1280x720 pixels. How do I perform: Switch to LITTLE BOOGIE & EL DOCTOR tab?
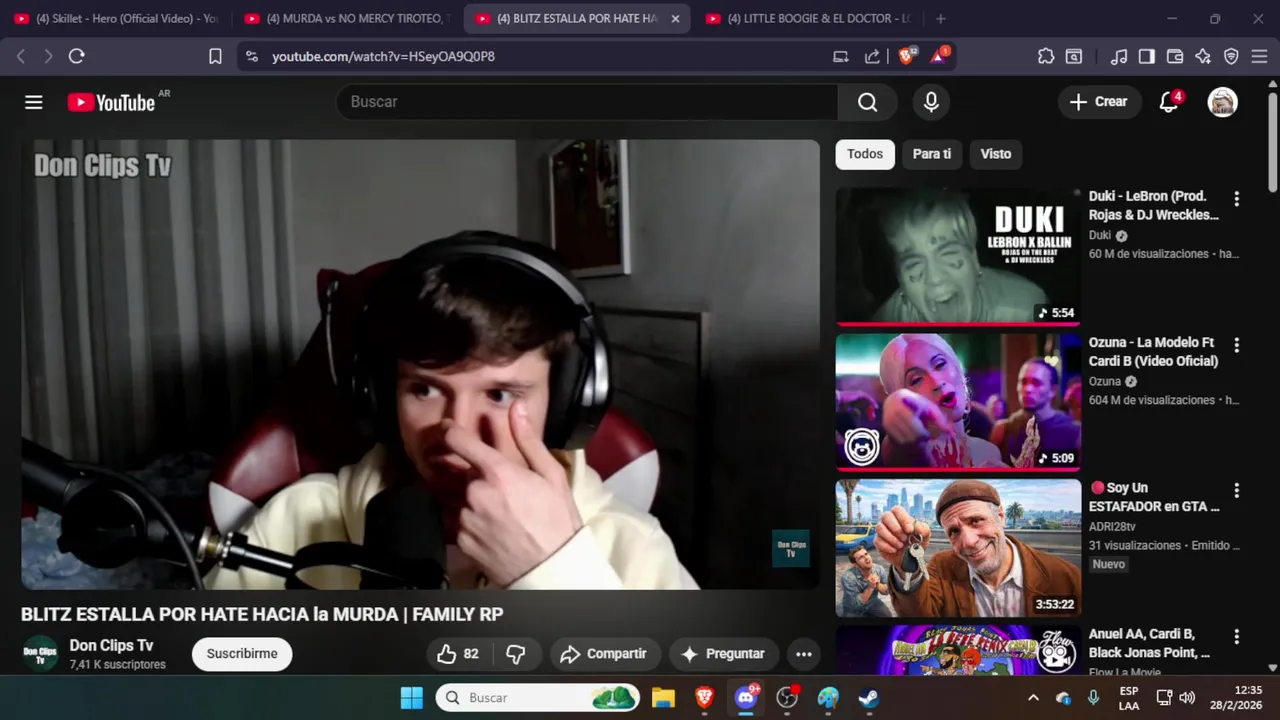pos(810,19)
